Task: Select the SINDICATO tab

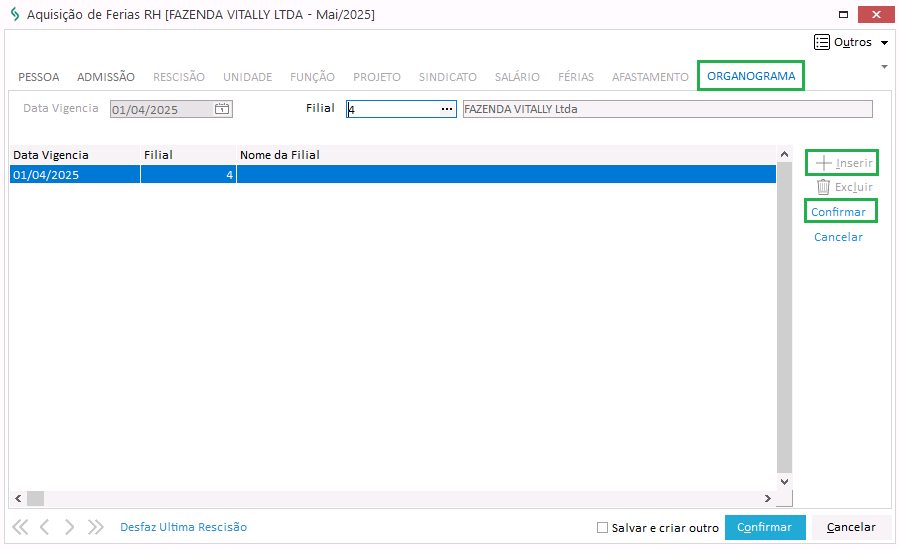Action: click(x=448, y=77)
